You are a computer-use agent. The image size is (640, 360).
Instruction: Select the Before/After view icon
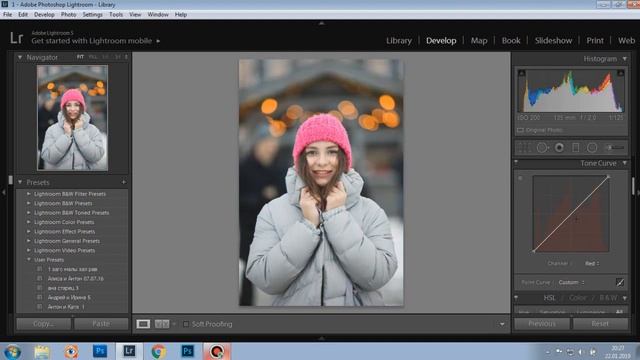[x=162, y=324]
